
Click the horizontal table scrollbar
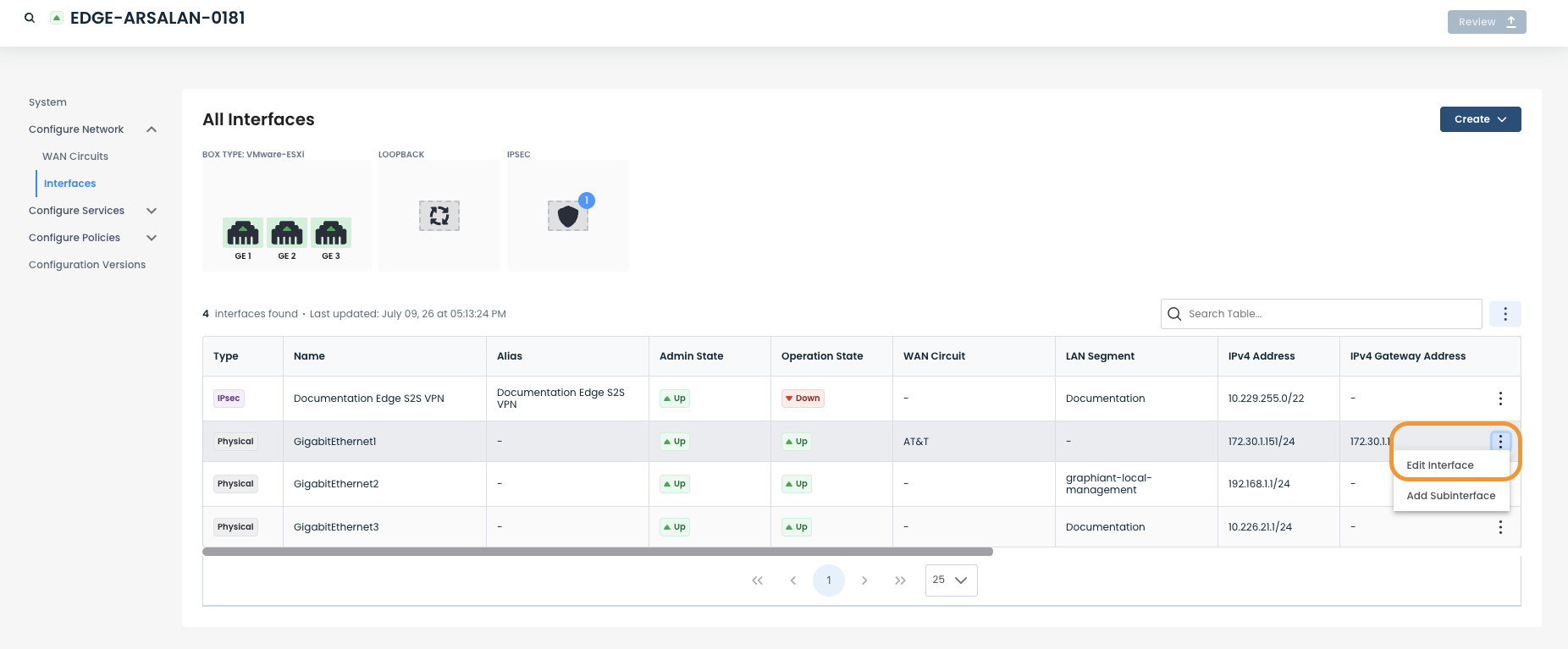pos(598,552)
